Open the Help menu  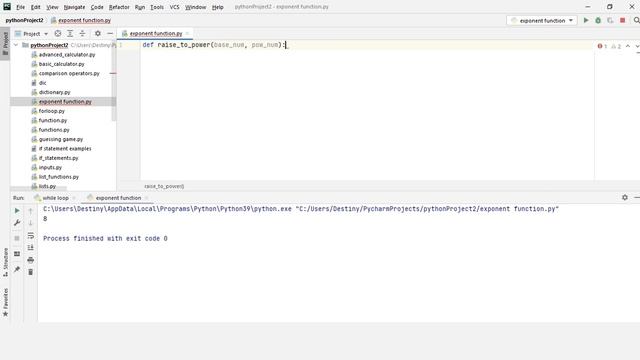point(218,7)
